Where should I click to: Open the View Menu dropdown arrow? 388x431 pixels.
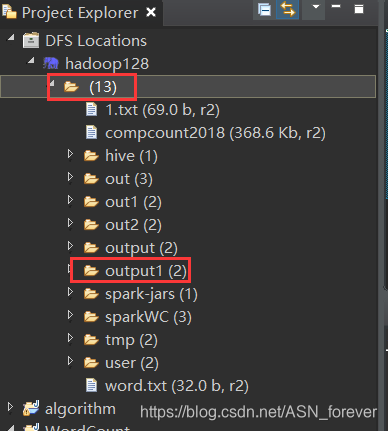coord(315,7)
